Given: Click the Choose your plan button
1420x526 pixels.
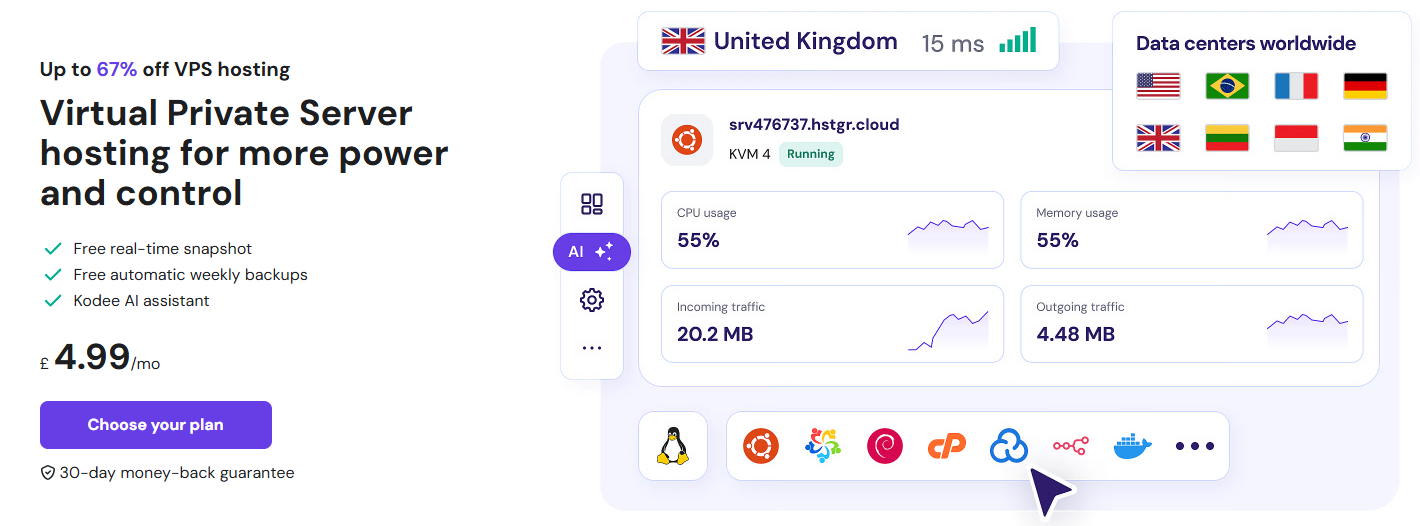Looking at the screenshot, I should tap(156, 425).
